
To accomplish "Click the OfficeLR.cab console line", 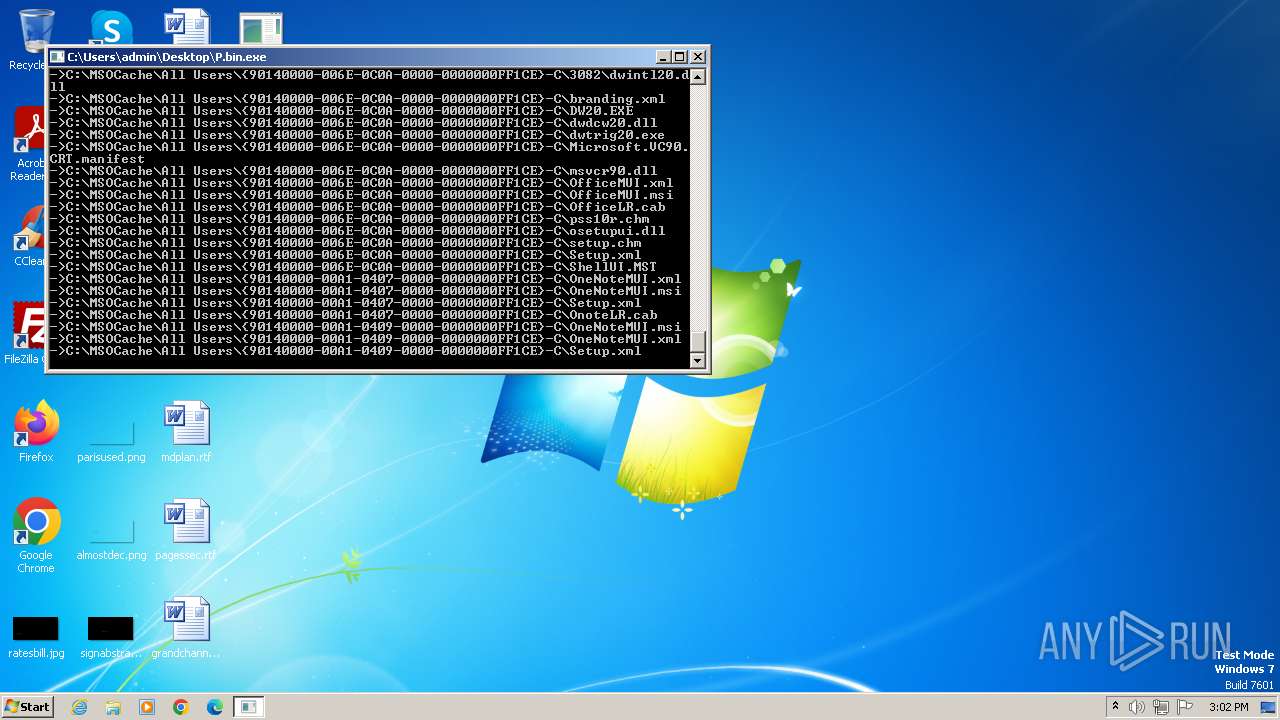I will click(358, 207).
